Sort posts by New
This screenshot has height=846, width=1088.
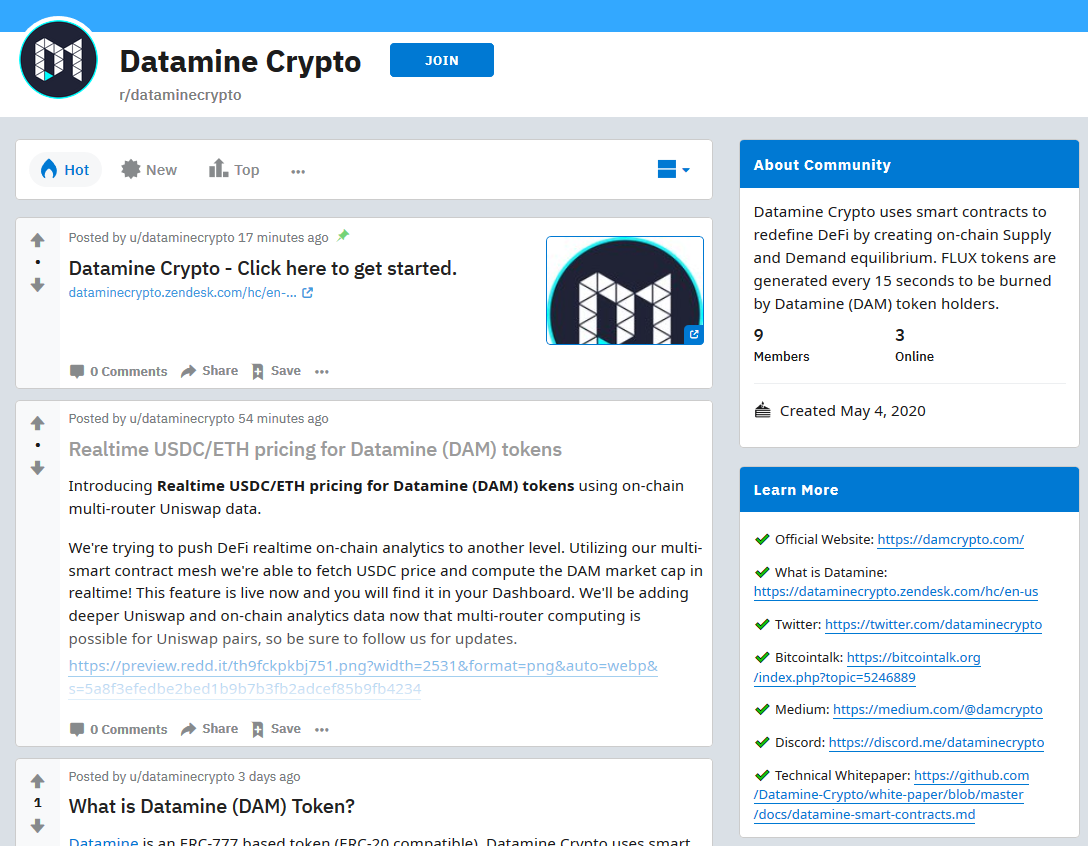[149, 170]
